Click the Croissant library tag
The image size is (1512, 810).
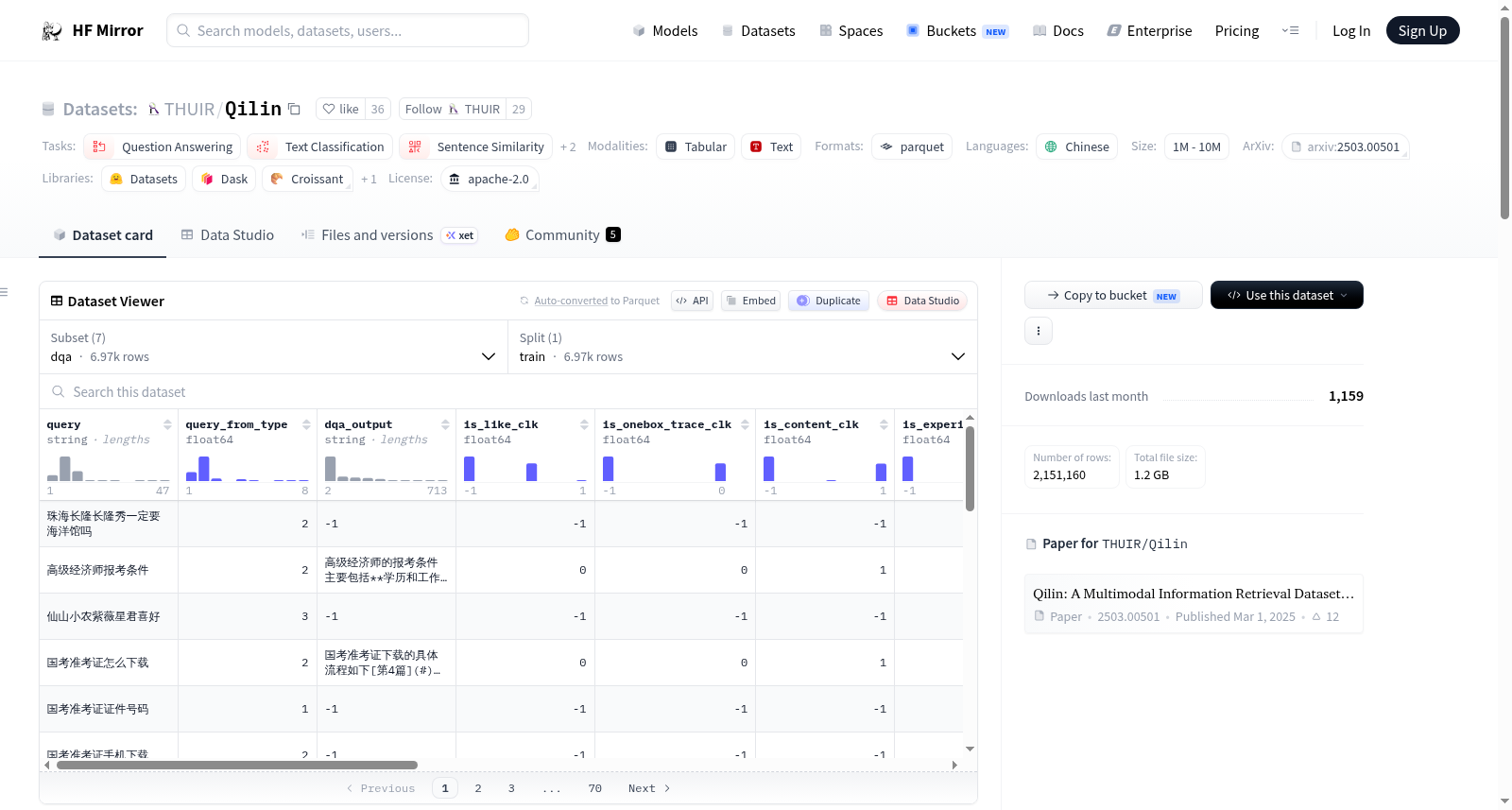(x=307, y=179)
